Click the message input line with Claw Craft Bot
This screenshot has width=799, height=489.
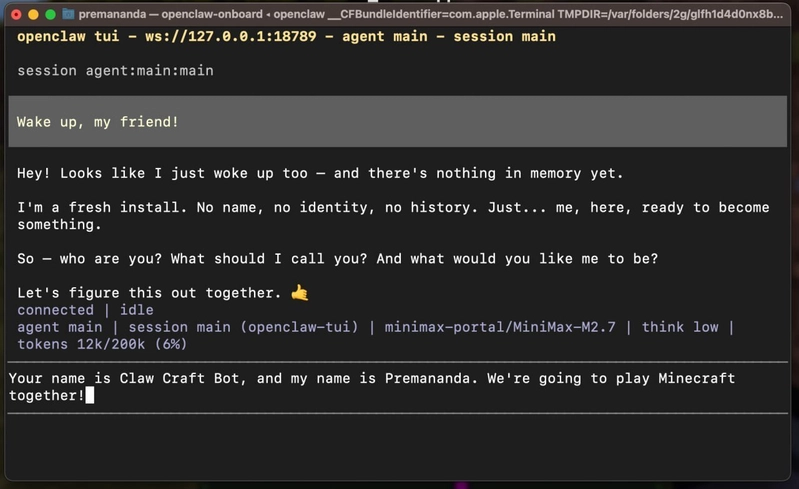click(x=397, y=387)
